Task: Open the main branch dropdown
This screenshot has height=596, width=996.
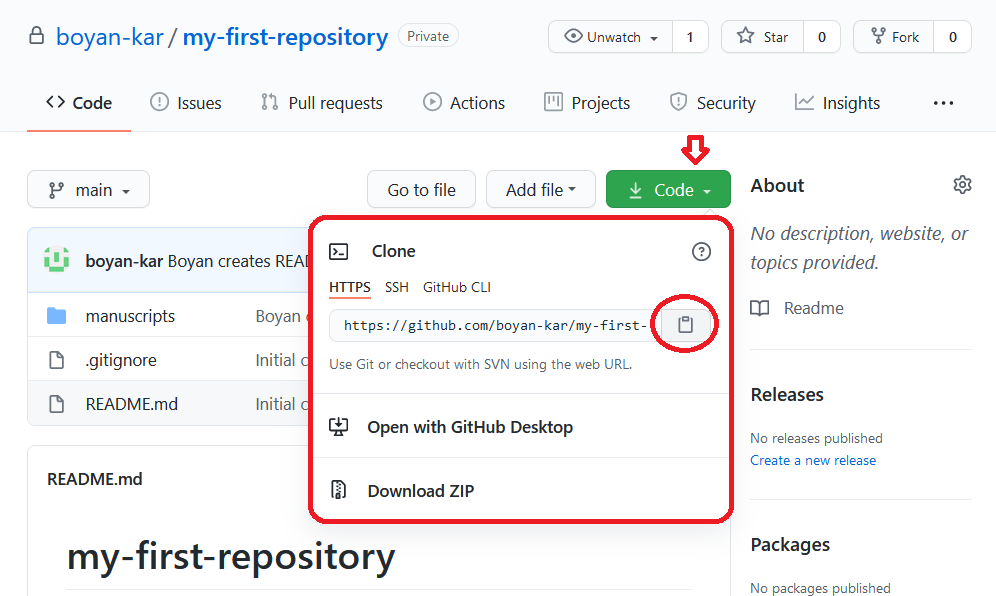Action: pos(88,189)
